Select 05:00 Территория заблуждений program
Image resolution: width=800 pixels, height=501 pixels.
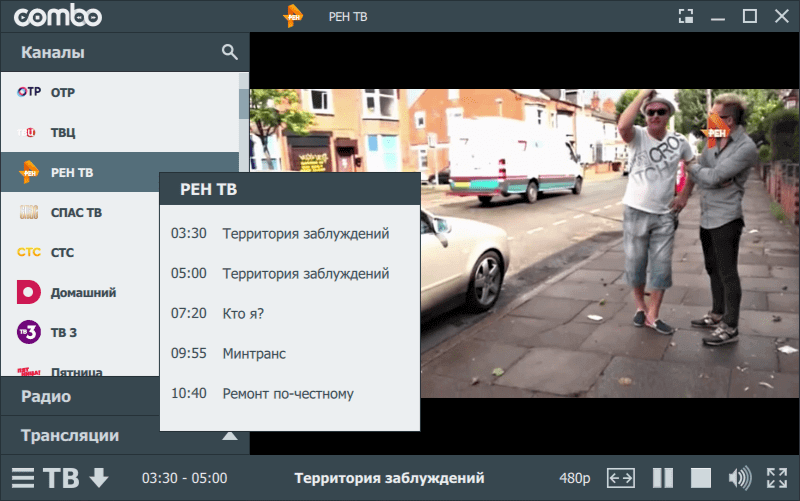coord(290,273)
